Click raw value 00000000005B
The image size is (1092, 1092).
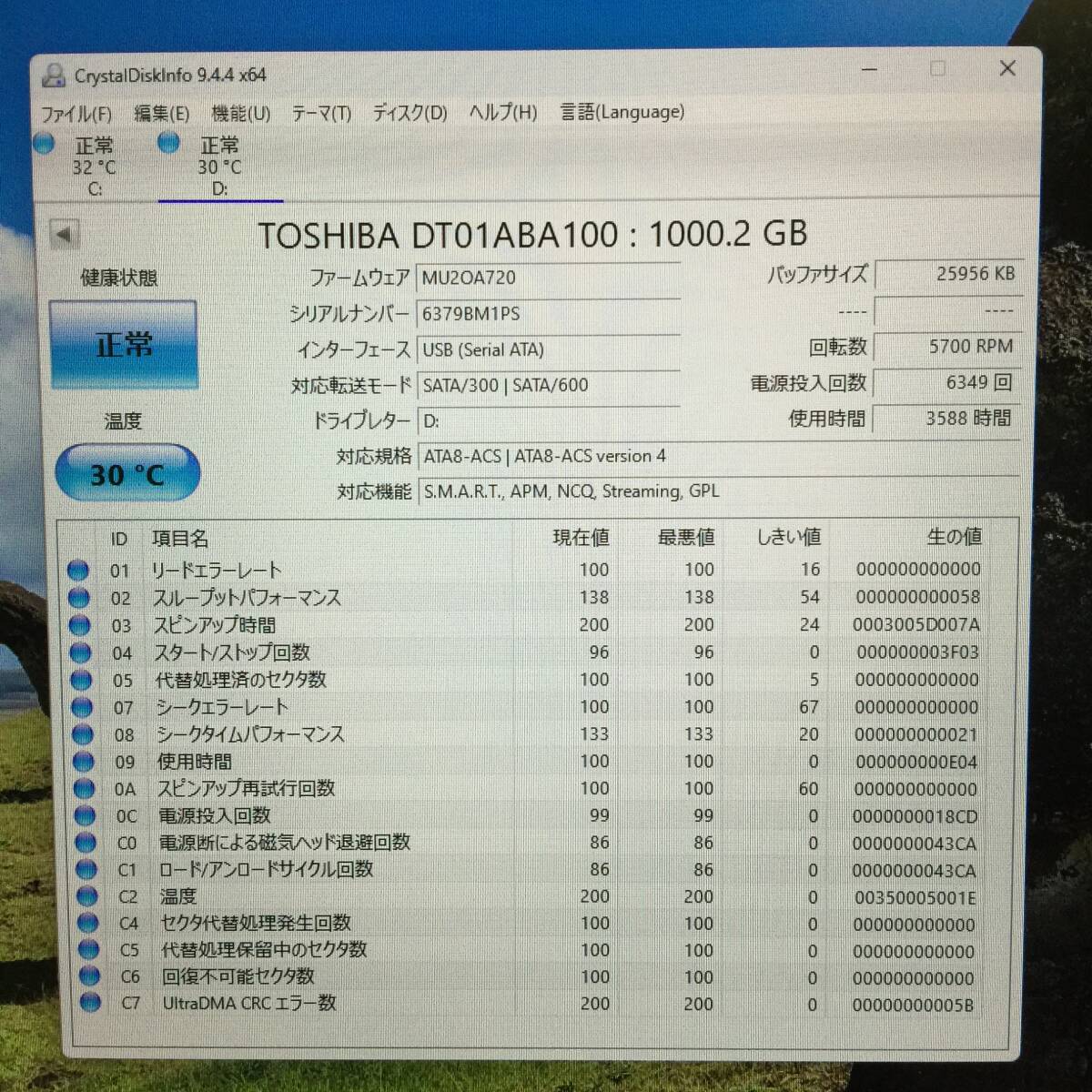pos(913,1006)
